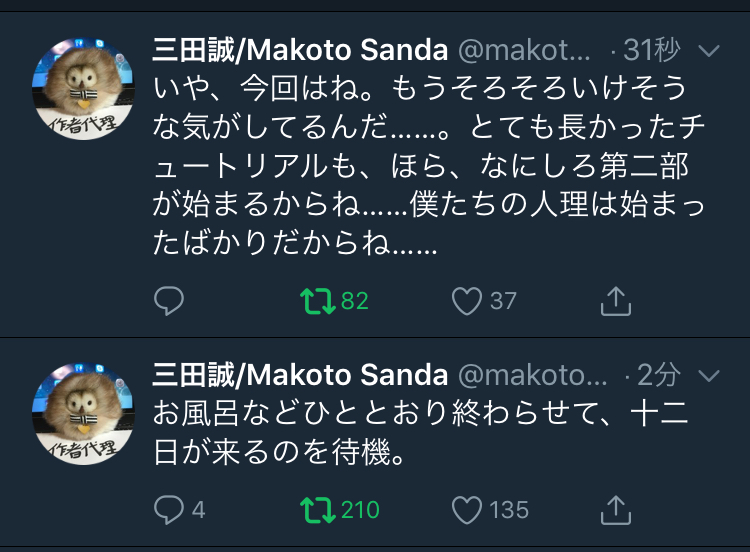This screenshot has width=750, height=552.
Task: Open the 31秒 timestamp
Action: coord(651,49)
